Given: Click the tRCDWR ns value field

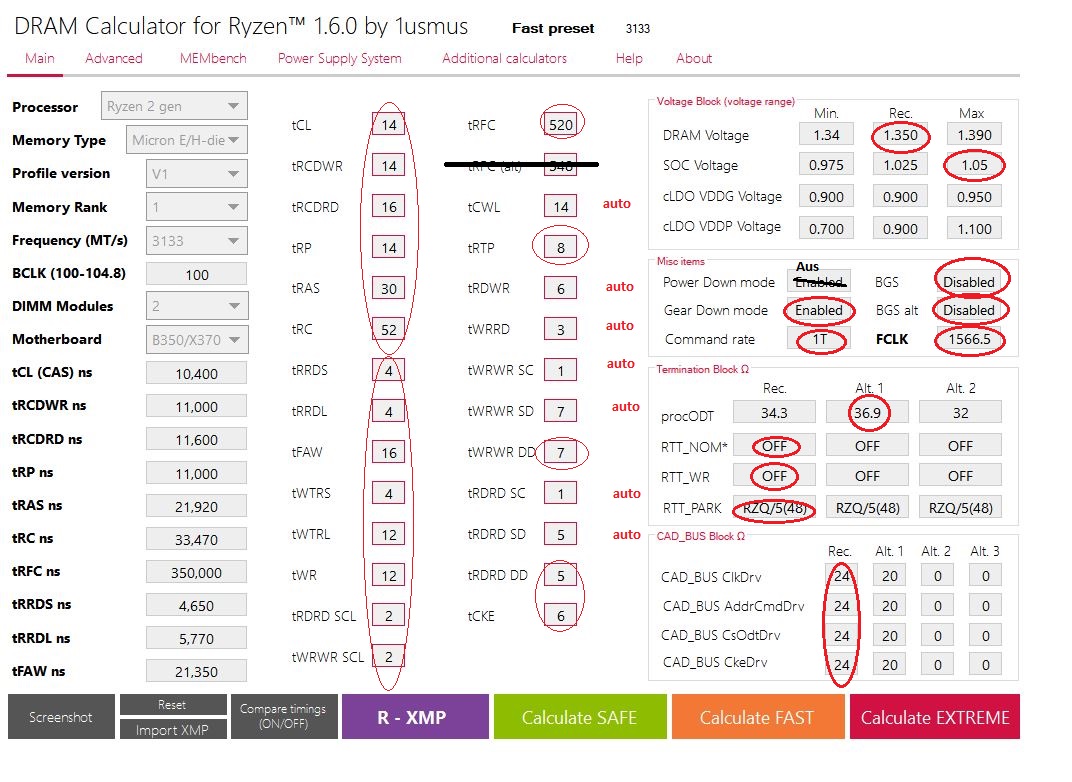Looking at the screenshot, I should click(x=197, y=406).
